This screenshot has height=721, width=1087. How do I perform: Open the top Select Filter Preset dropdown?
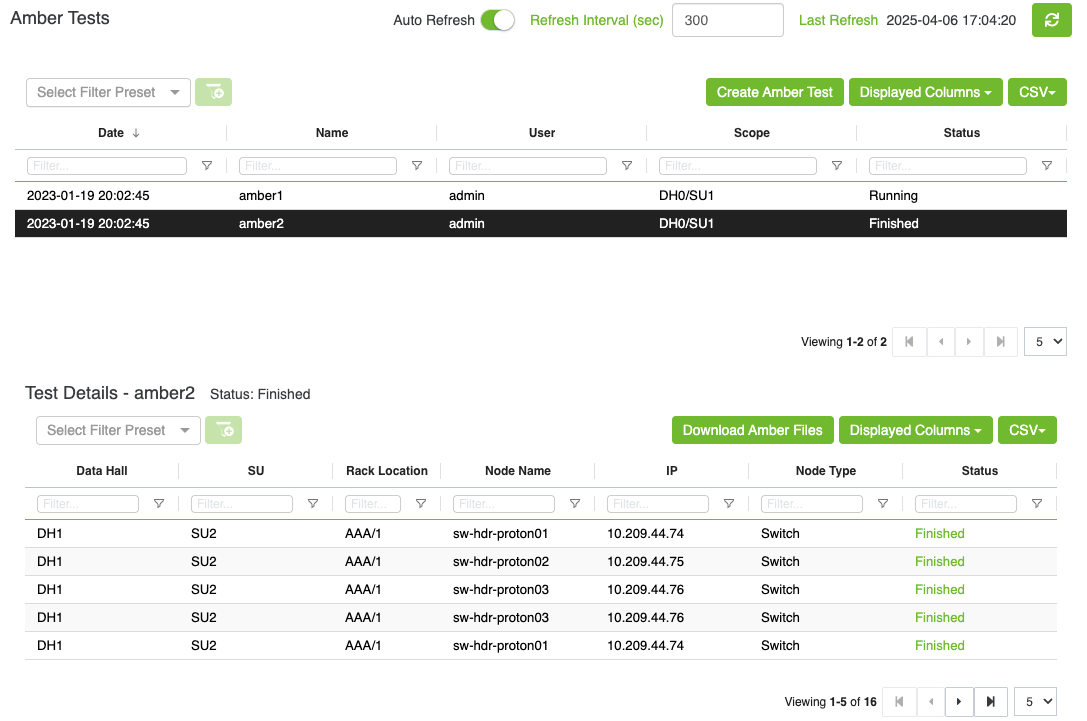[x=108, y=92]
